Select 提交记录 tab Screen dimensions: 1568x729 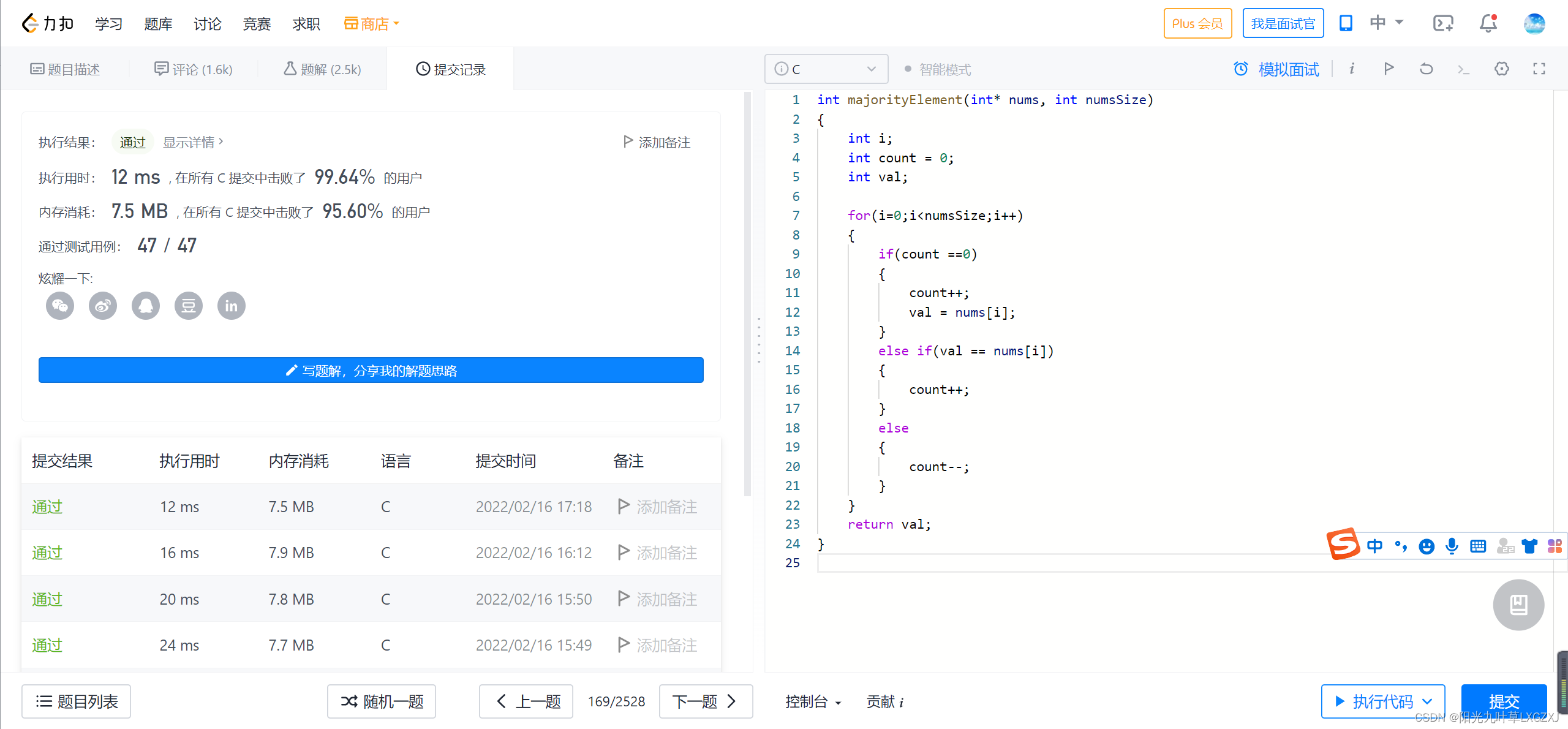pyautogui.click(x=451, y=69)
